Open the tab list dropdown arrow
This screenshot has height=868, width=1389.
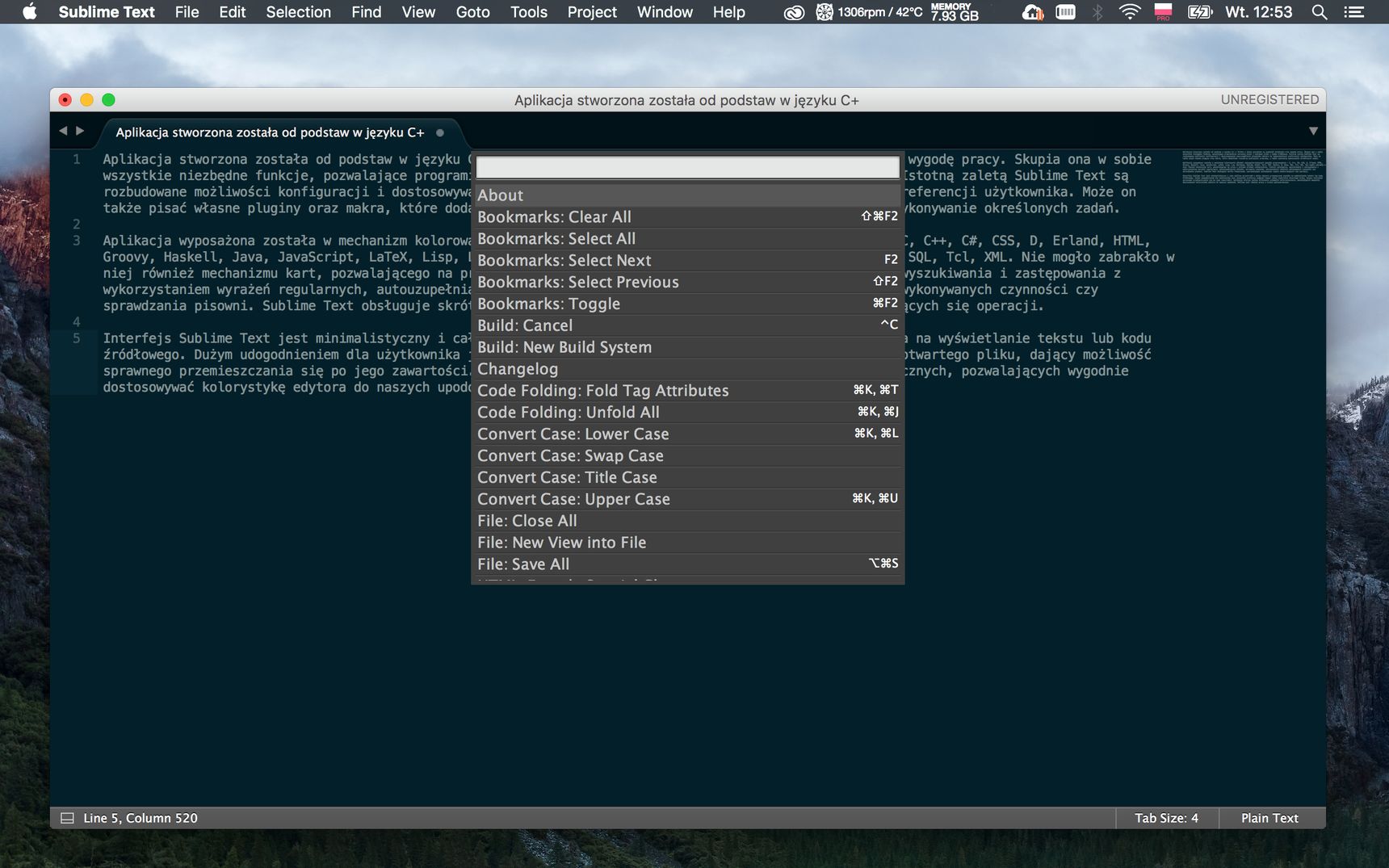[x=1313, y=131]
